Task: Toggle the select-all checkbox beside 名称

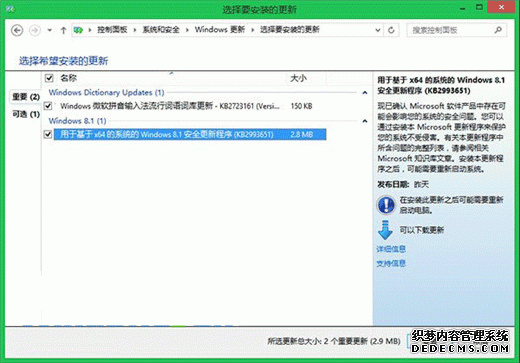Action: click(49, 78)
